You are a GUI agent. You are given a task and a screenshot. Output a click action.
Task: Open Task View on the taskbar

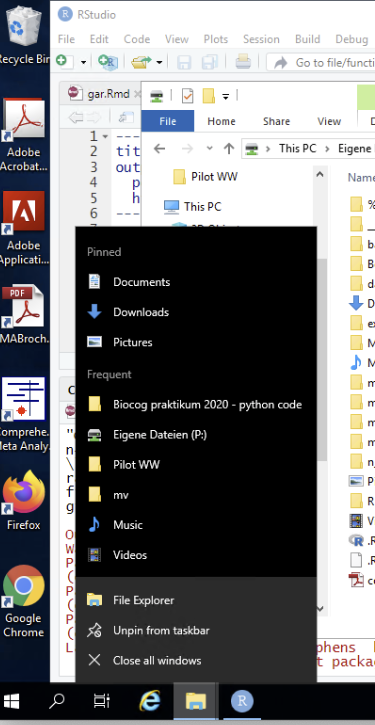click(102, 702)
